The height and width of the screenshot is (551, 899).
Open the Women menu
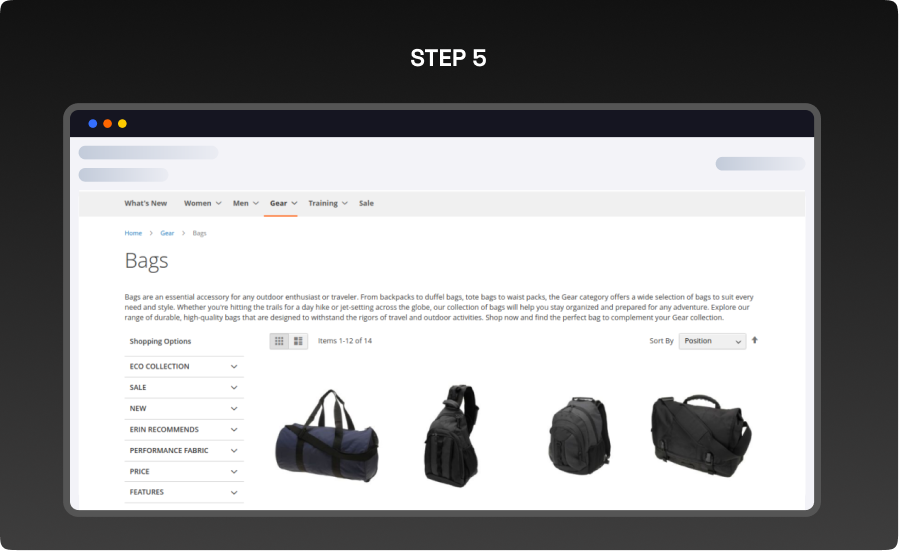coord(202,203)
